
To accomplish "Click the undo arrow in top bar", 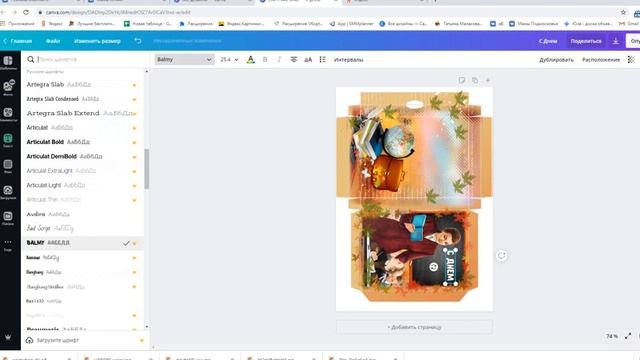I will click(138, 41).
